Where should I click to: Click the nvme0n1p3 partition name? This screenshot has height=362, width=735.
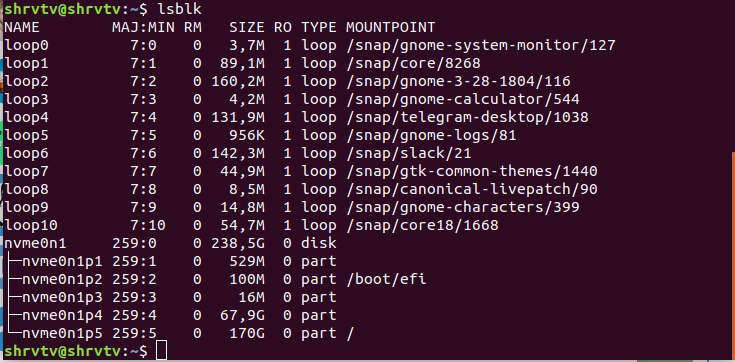(x=62, y=297)
